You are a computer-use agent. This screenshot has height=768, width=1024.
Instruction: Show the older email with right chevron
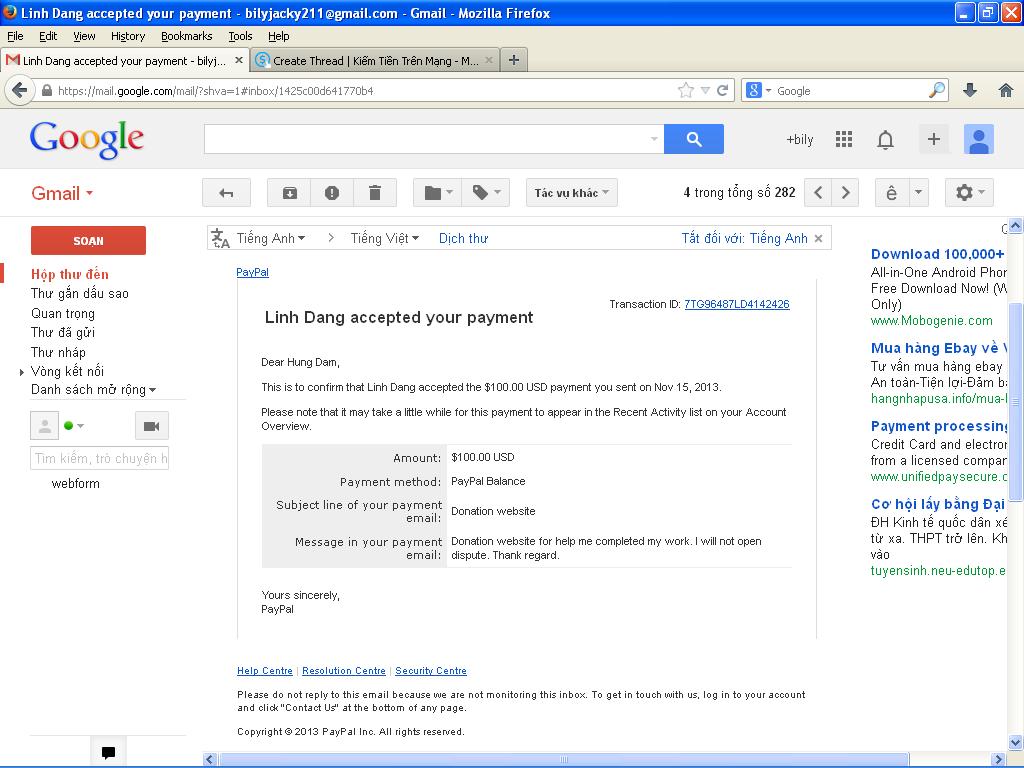(x=846, y=193)
